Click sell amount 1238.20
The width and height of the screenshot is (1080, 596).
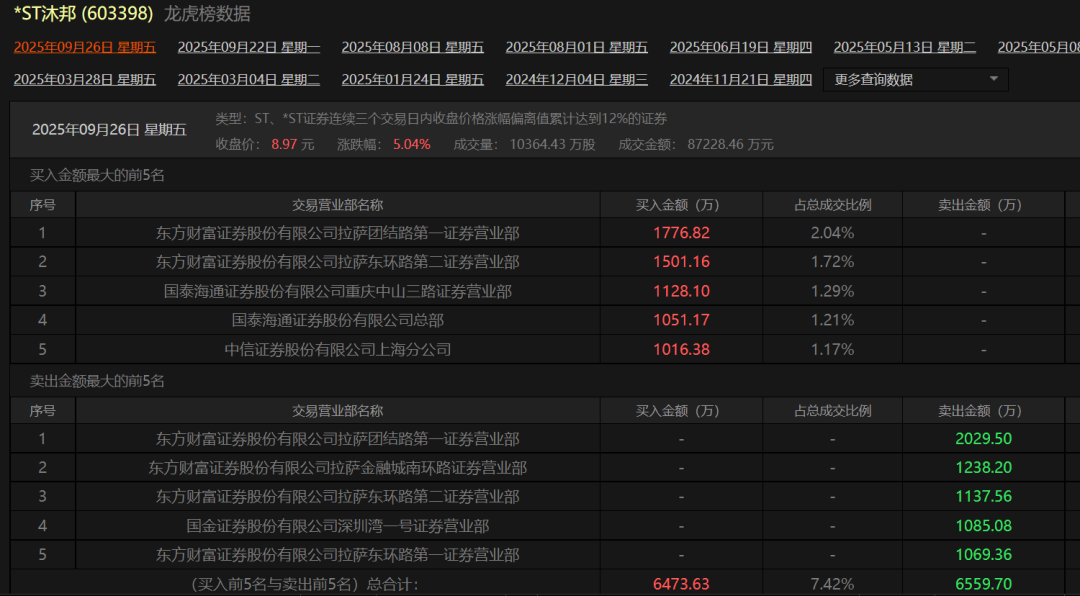[984, 468]
